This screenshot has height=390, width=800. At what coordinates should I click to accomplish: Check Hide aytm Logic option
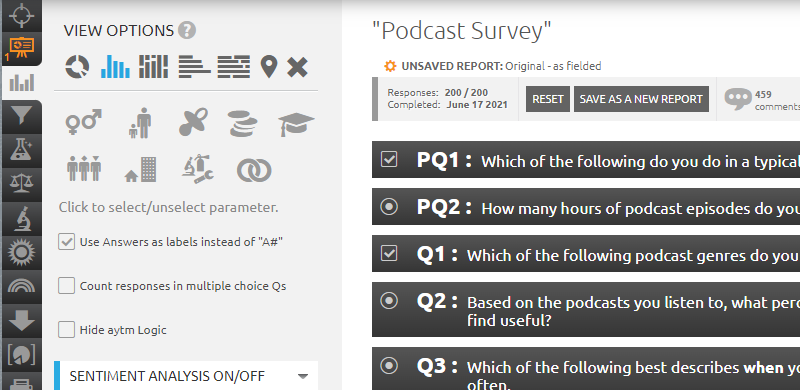pyautogui.click(x=66, y=330)
